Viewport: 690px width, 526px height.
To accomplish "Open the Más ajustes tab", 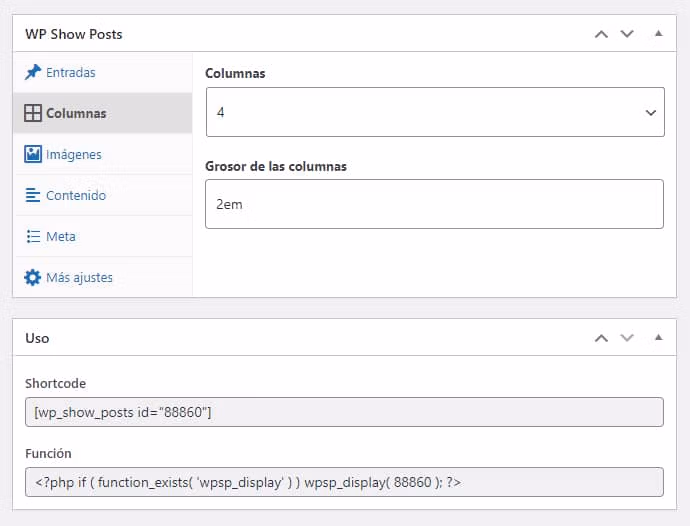I will [103, 277].
